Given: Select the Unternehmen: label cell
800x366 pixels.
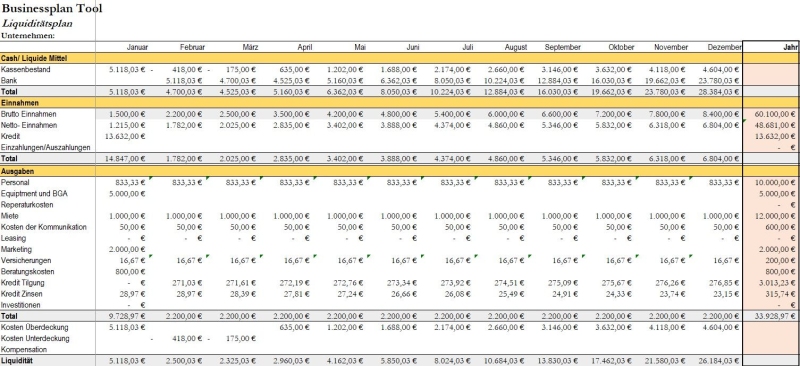Looking at the screenshot, I should (x=28, y=36).
